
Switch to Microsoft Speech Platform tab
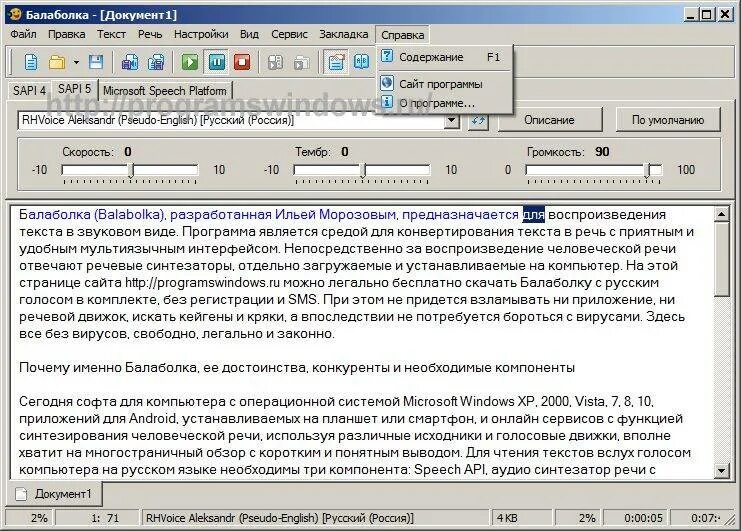click(164, 90)
